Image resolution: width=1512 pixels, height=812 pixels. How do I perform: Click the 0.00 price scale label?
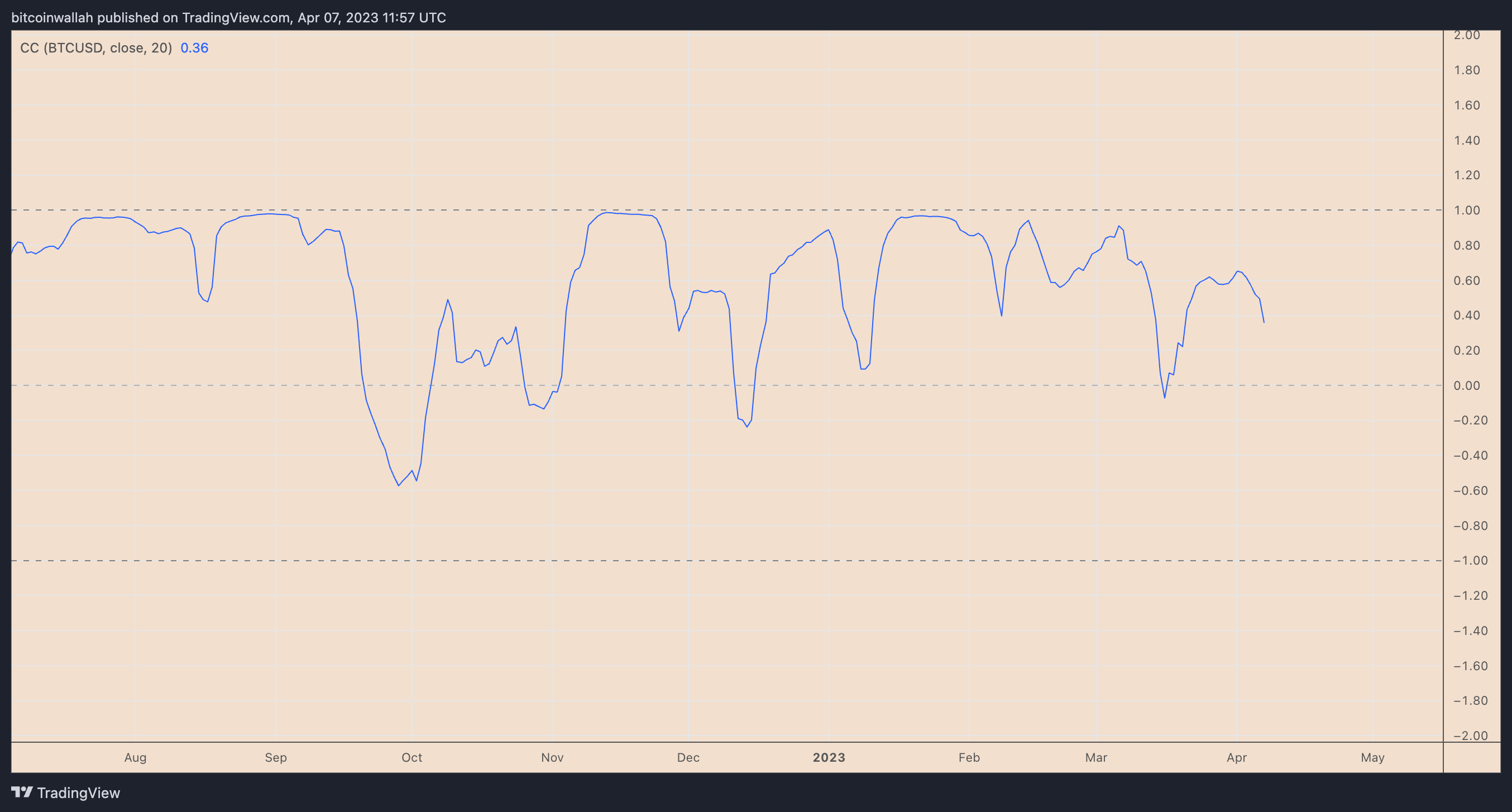click(1466, 386)
